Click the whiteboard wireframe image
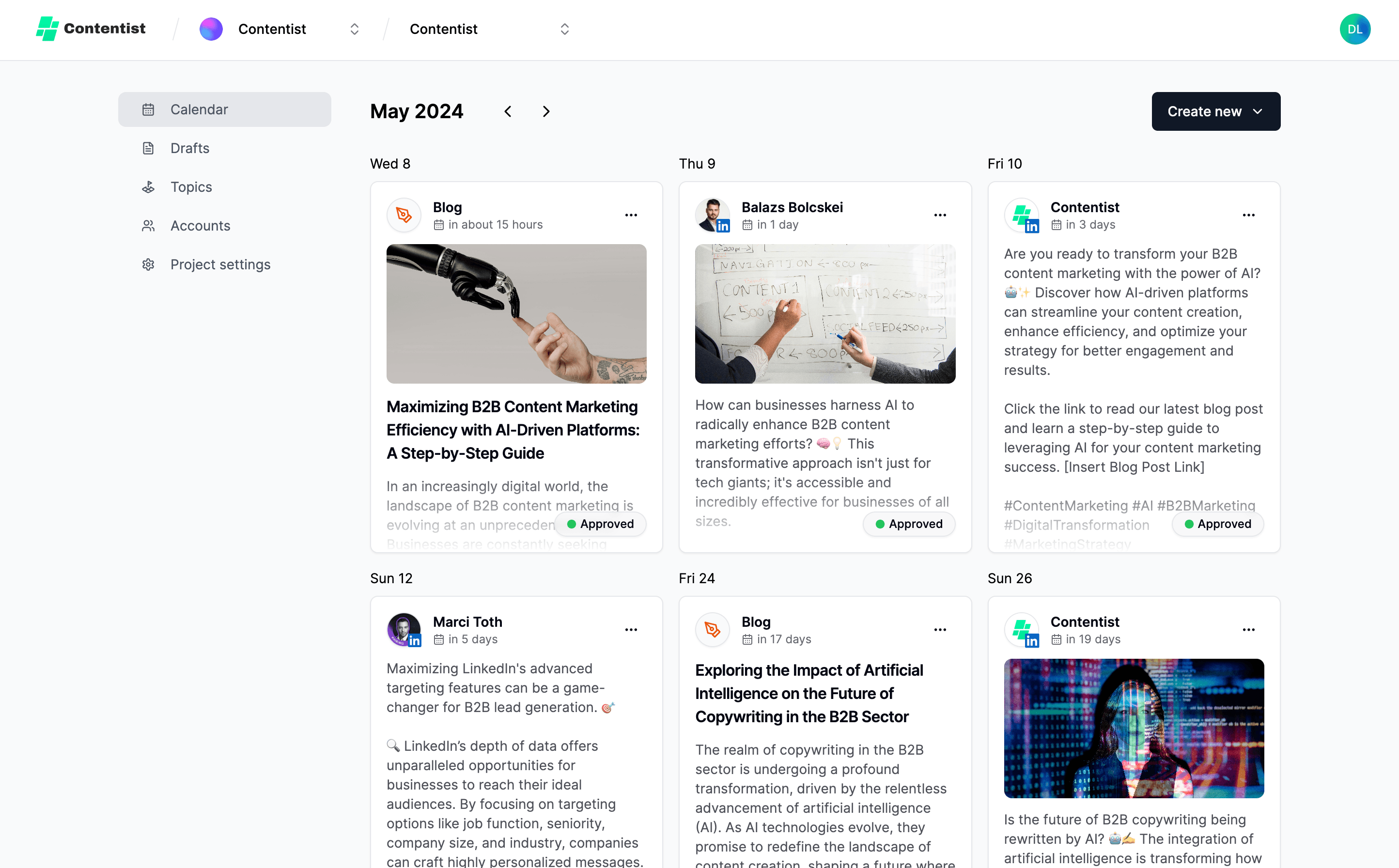The width and height of the screenshot is (1399, 868). pyautogui.click(x=825, y=314)
